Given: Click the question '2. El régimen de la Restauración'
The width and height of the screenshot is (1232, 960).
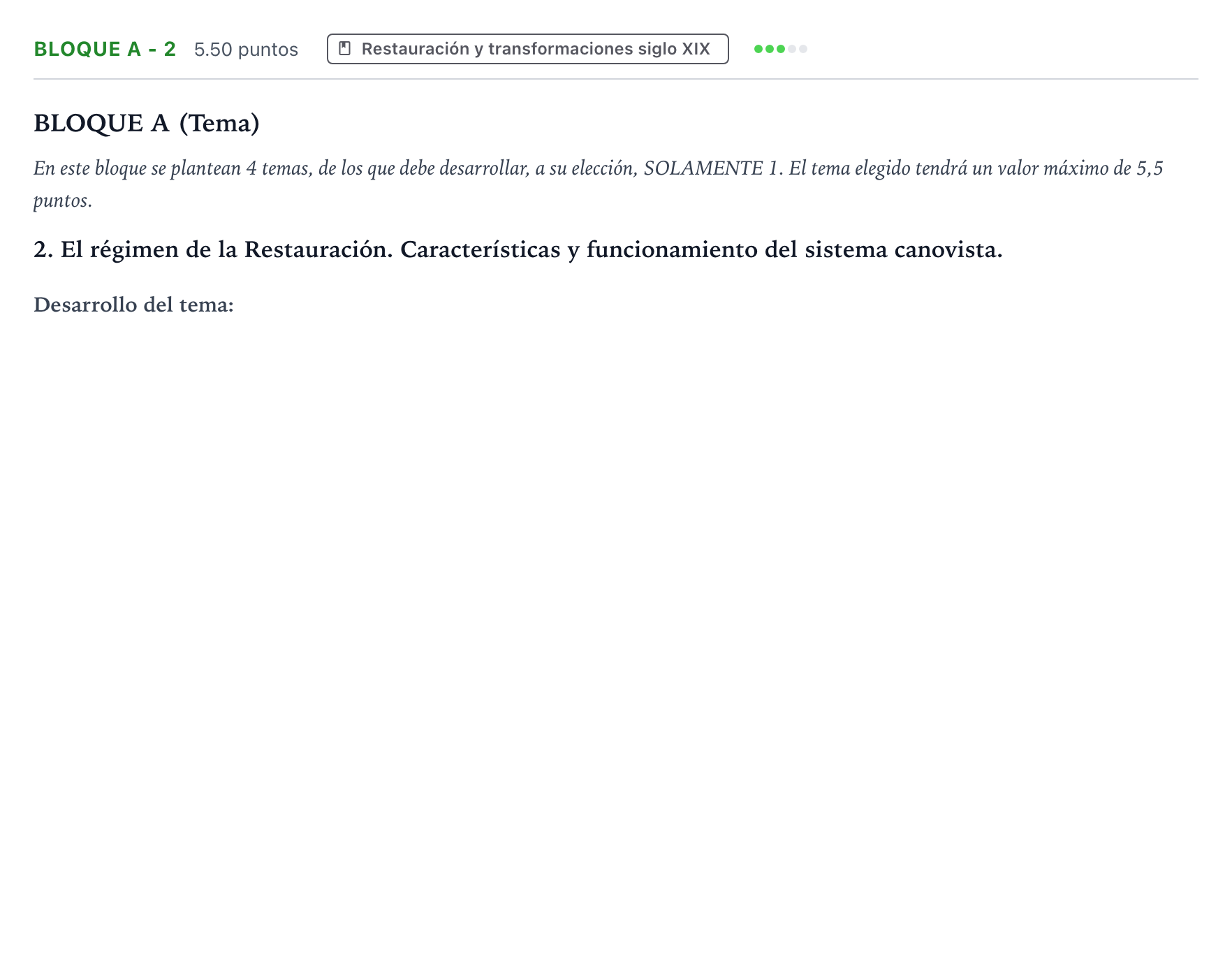Looking at the screenshot, I should click(518, 249).
